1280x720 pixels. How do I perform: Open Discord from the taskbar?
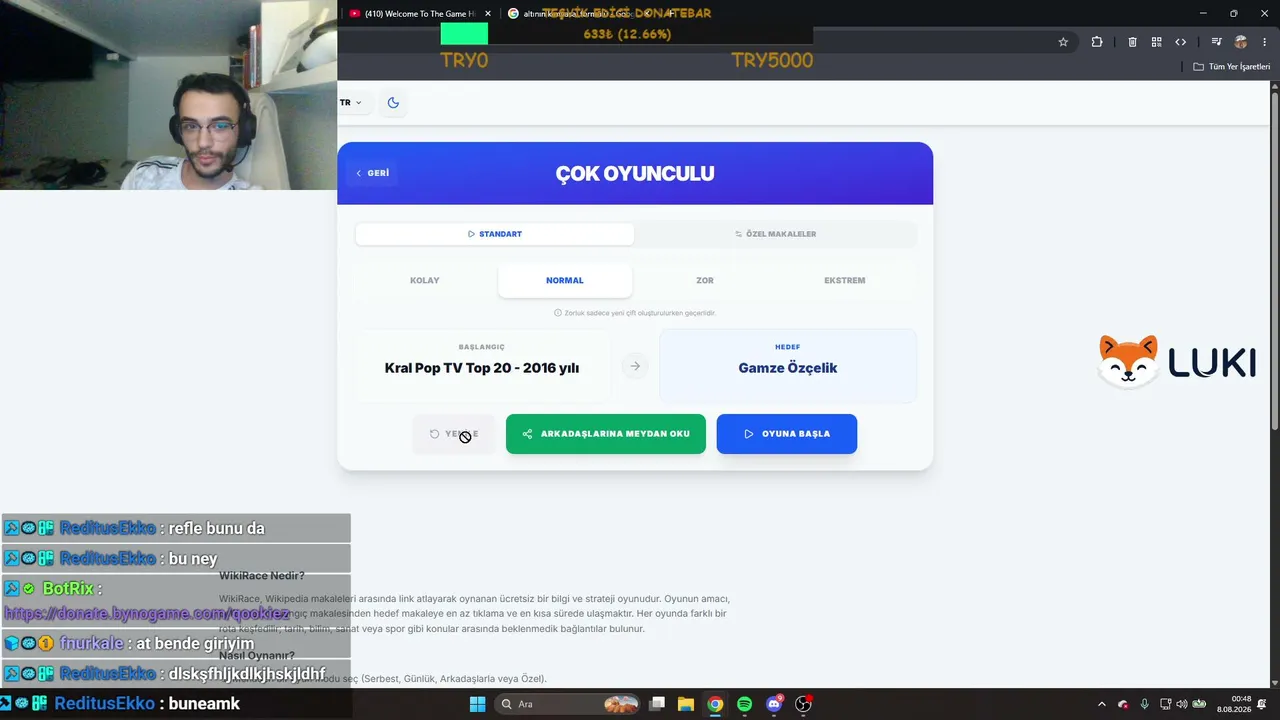[x=773, y=704]
